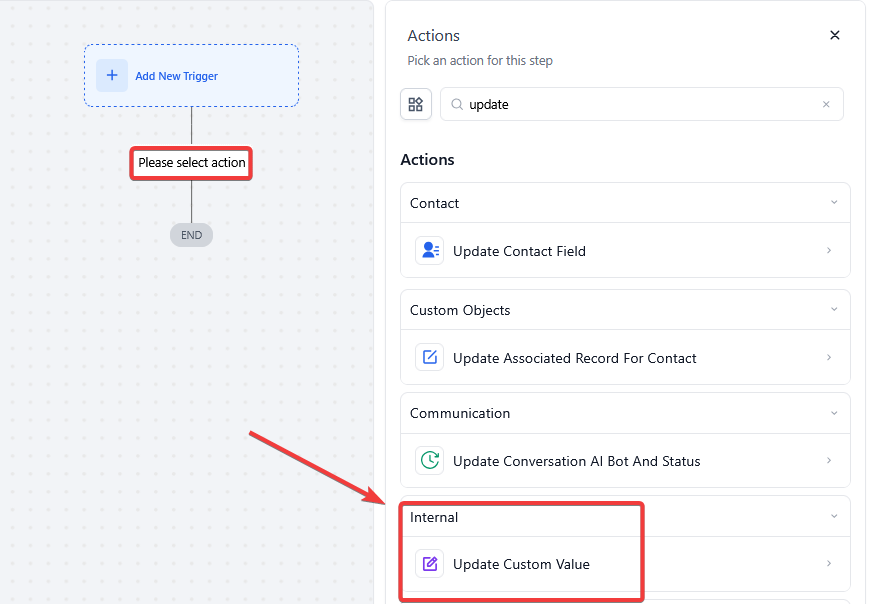This screenshot has height=604, width=877.
Task: Collapse the Communication section
Action: (x=834, y=413)
